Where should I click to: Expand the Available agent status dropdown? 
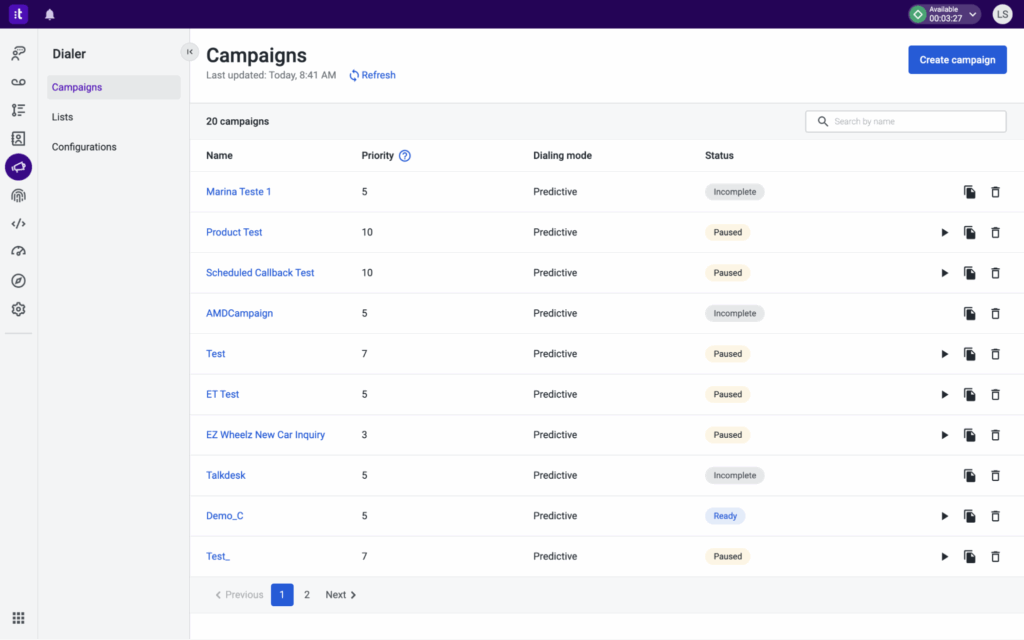(972, 14)
